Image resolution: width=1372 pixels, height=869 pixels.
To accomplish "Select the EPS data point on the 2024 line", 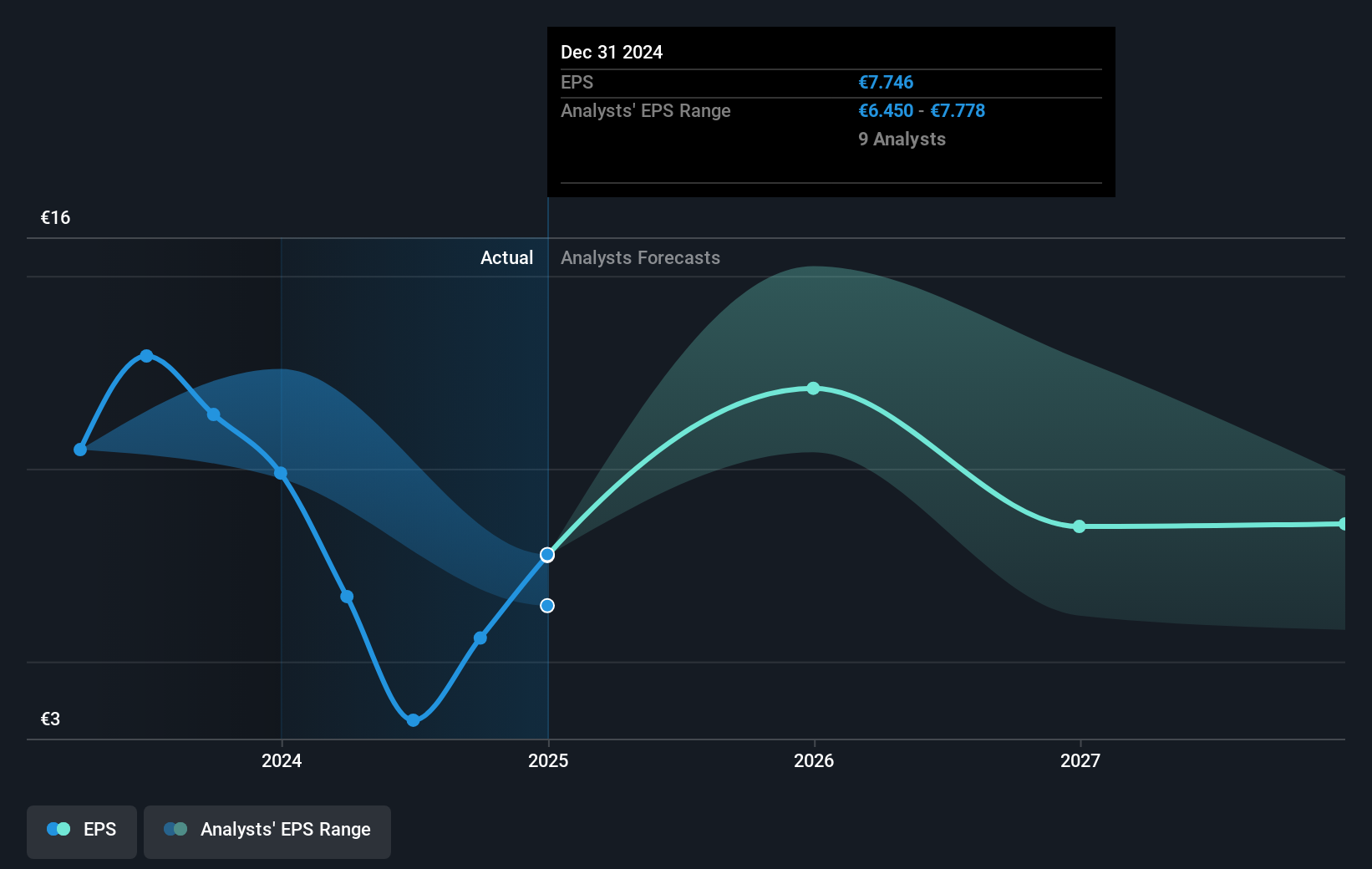I will tap(281, 473).
